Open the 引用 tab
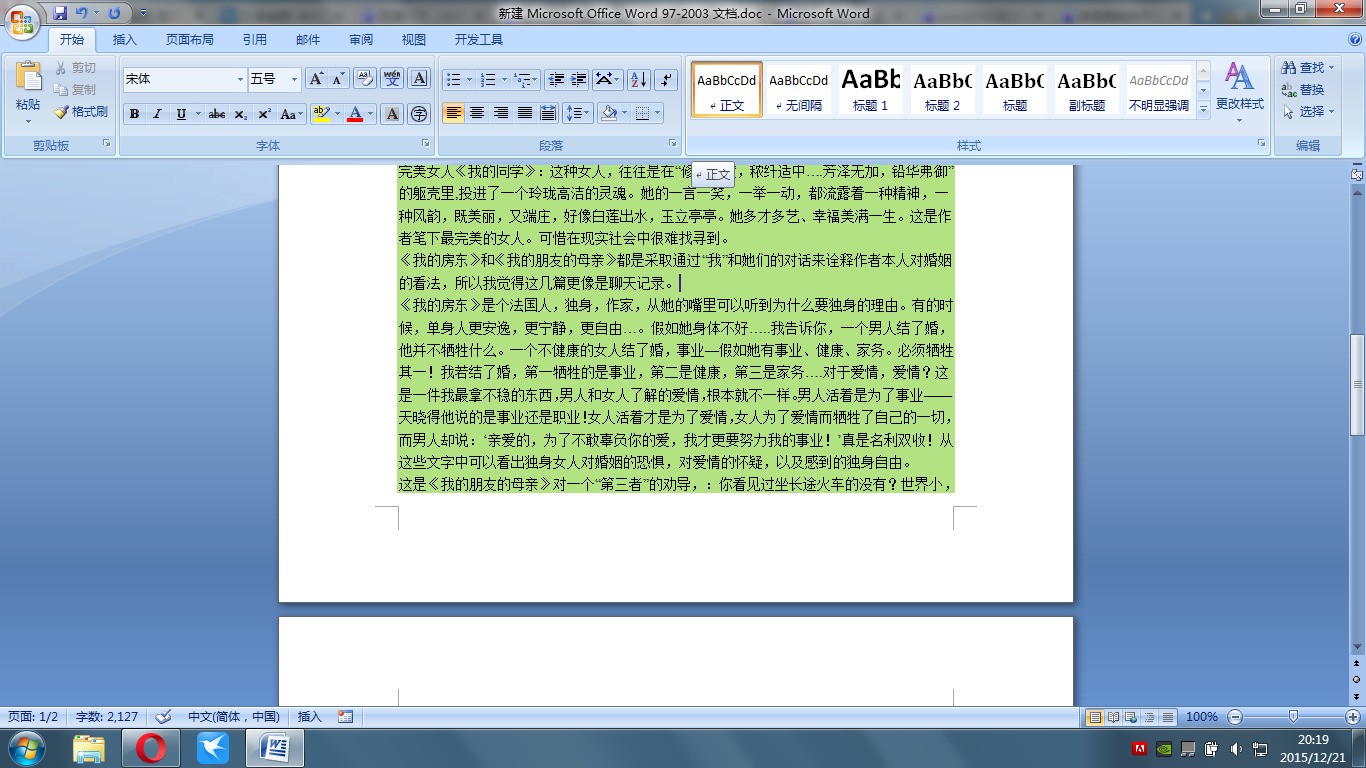The width and height of the screenshot is (1366, 768). click(x=254, y=40)
